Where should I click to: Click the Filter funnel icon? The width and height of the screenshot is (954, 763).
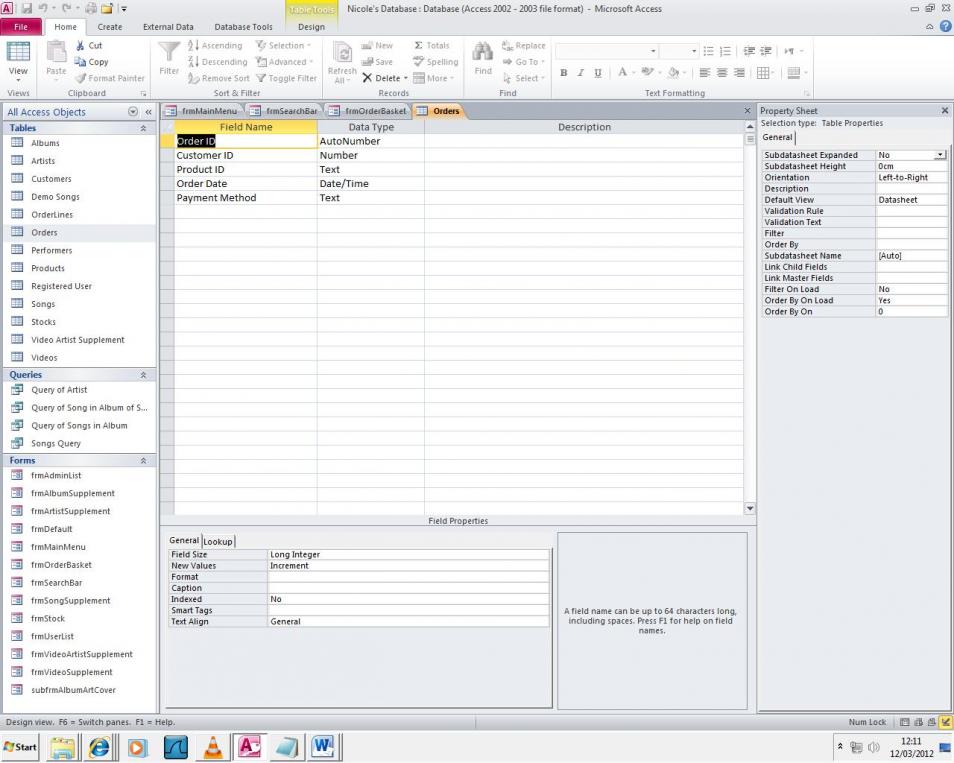pyautogui.click(x=169, y=52)
